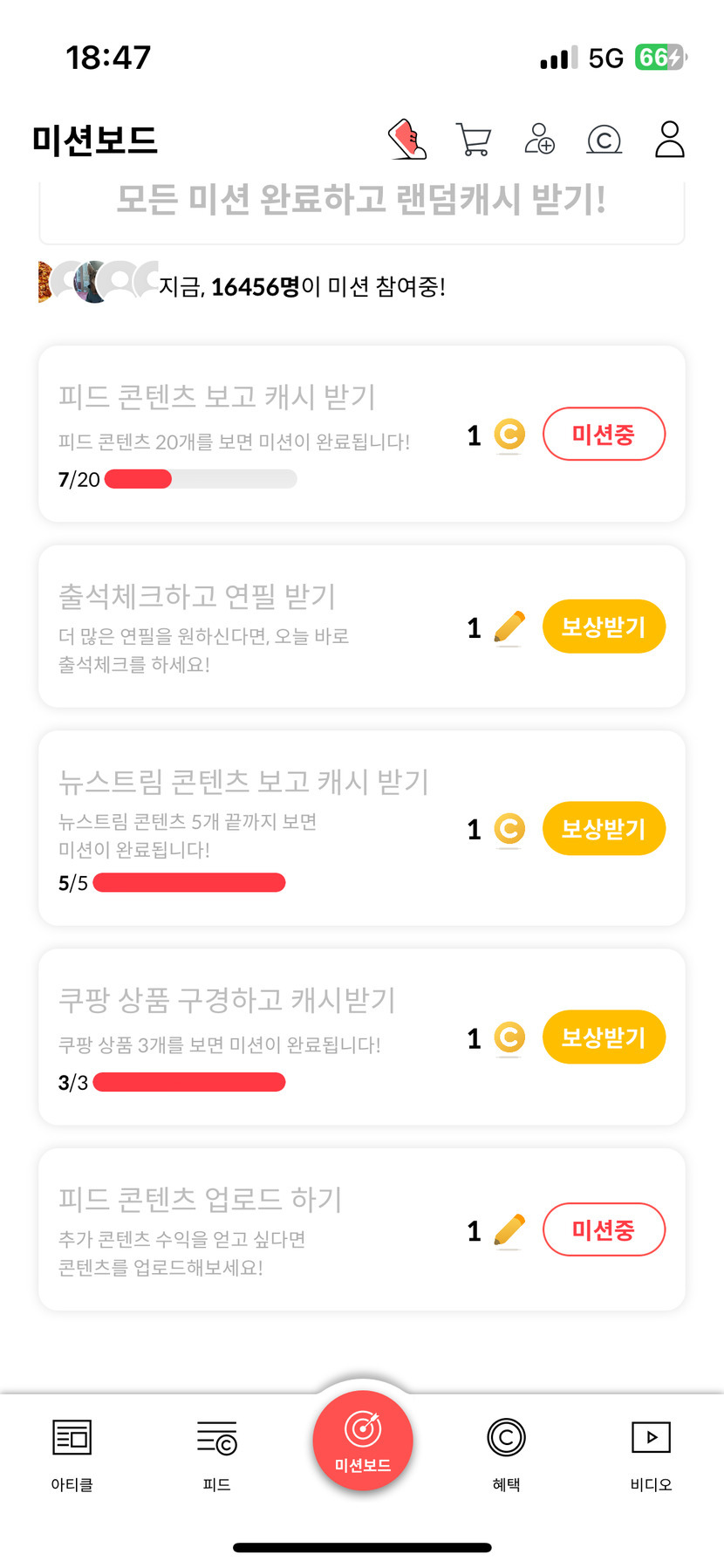This screenshot has height=1568, width=724.
Task: Claim reward for 출석체크 mission
Action: [604, 627]
